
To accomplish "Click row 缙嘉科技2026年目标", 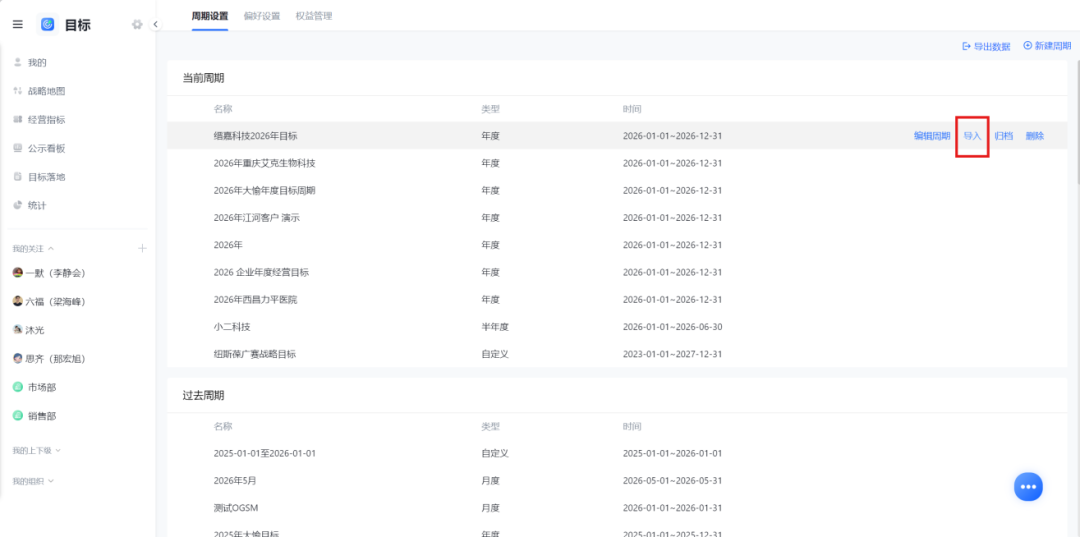I will point(617,136).
